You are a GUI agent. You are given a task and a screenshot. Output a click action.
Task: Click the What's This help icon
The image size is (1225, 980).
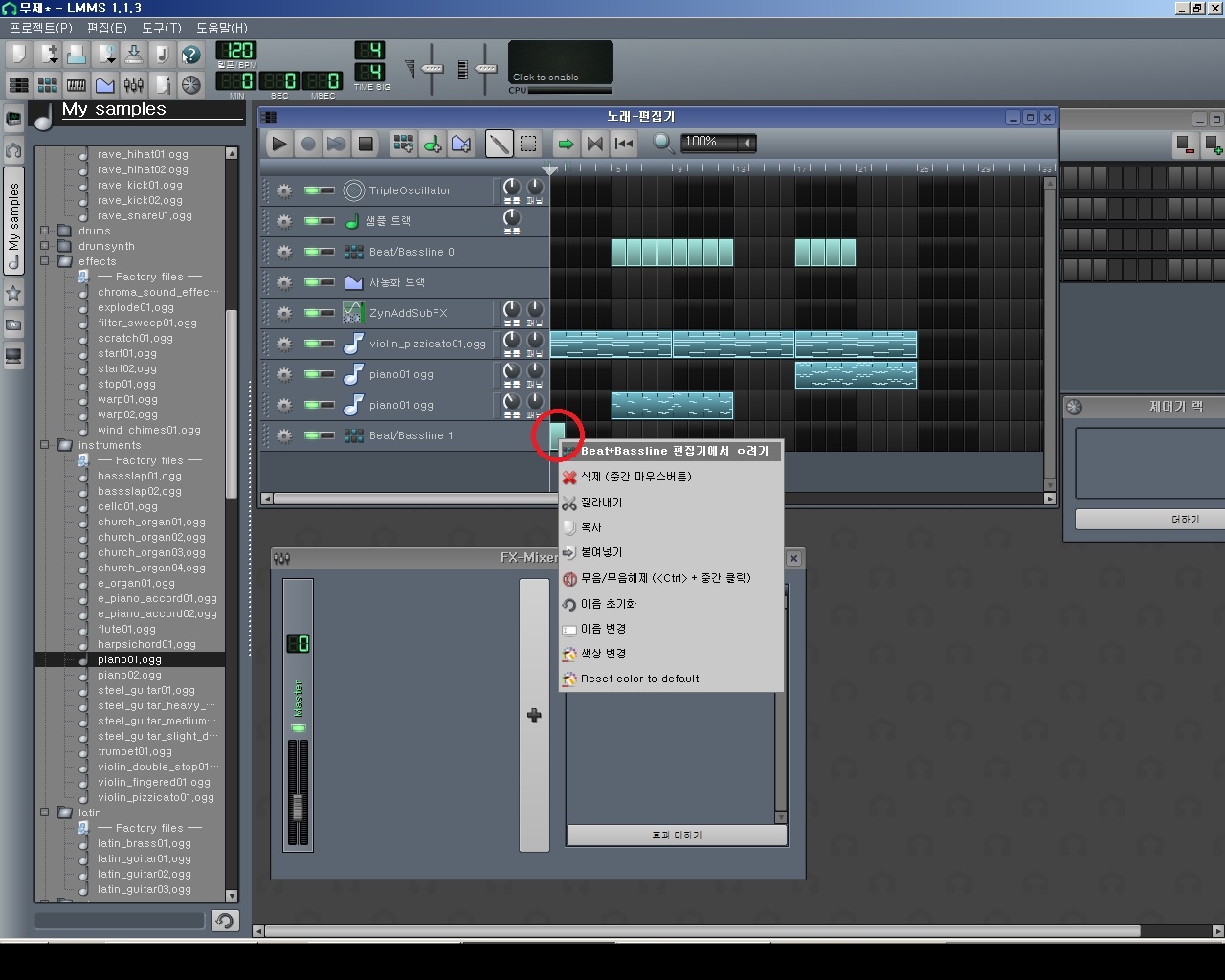coord(190,55)
